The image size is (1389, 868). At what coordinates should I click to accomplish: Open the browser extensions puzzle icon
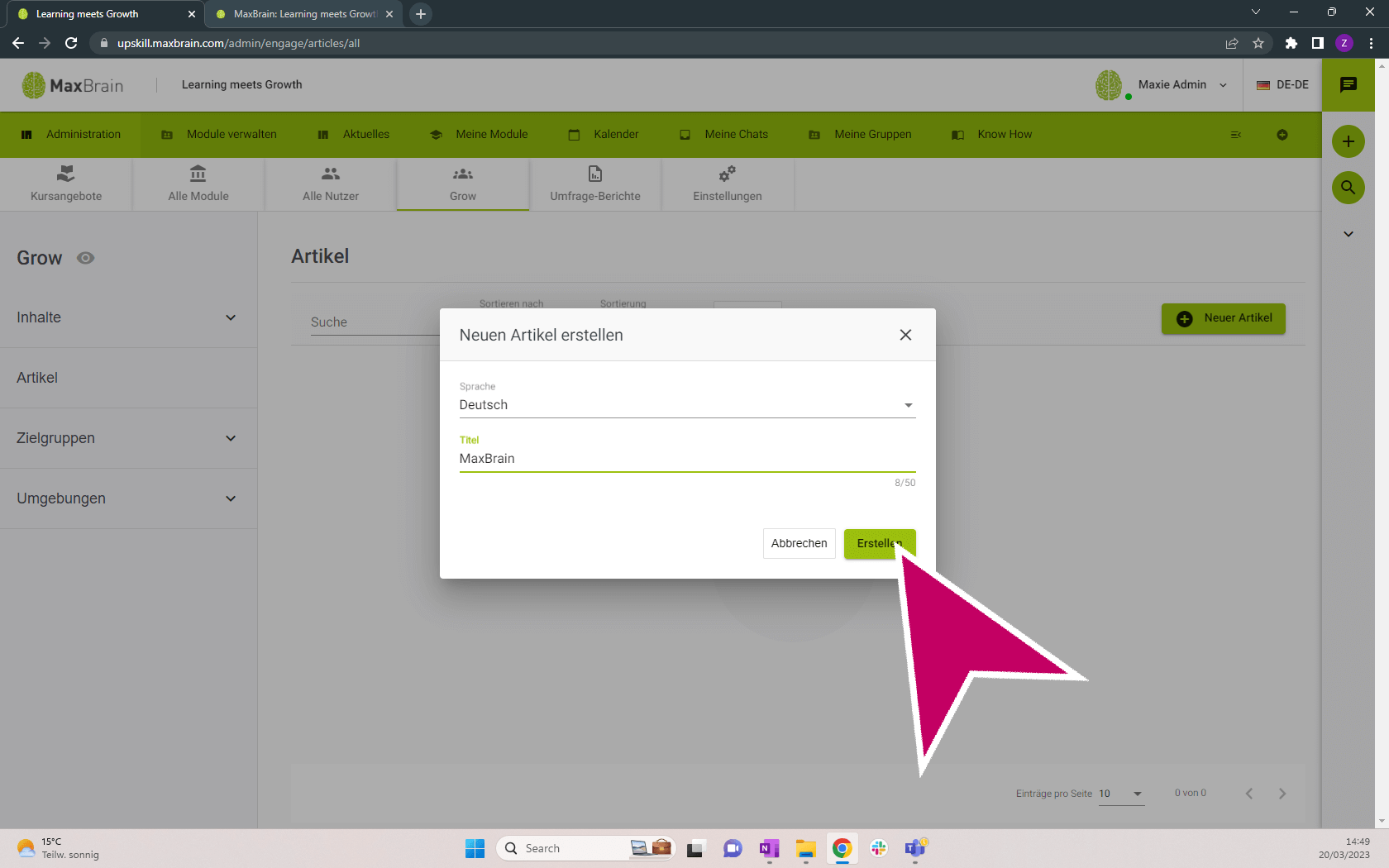[x=1291, y=43]
